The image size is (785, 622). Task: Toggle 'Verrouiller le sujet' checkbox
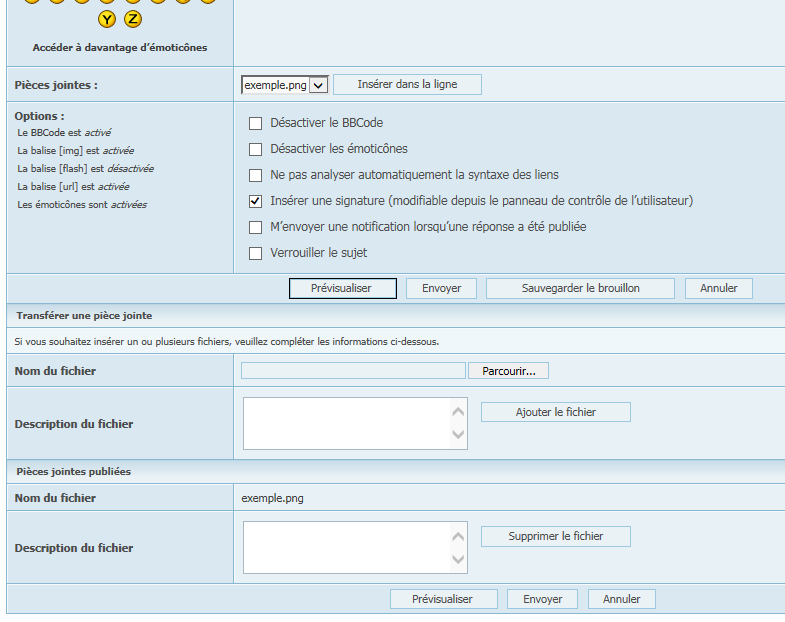click(256, 253)
